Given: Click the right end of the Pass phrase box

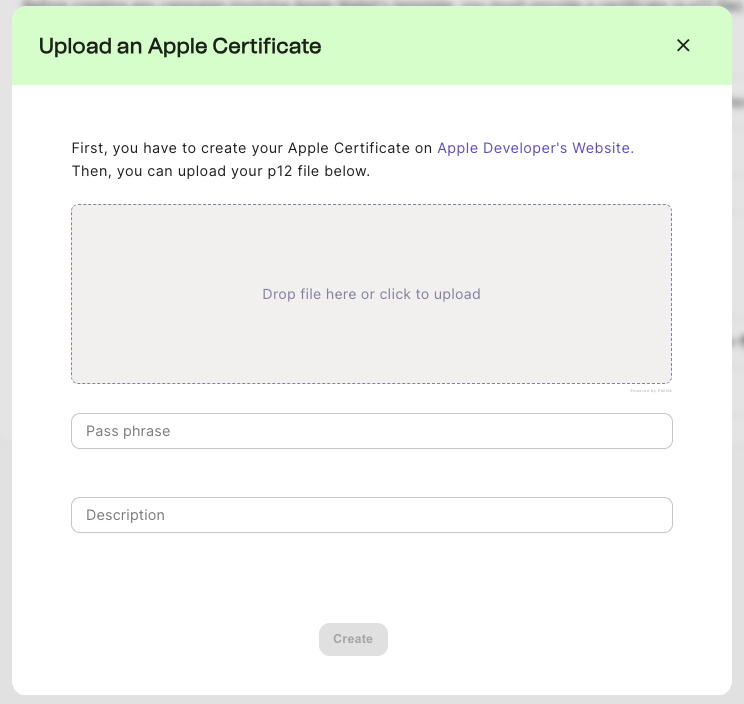Looking at the screenshot, I should coord(655,431).
